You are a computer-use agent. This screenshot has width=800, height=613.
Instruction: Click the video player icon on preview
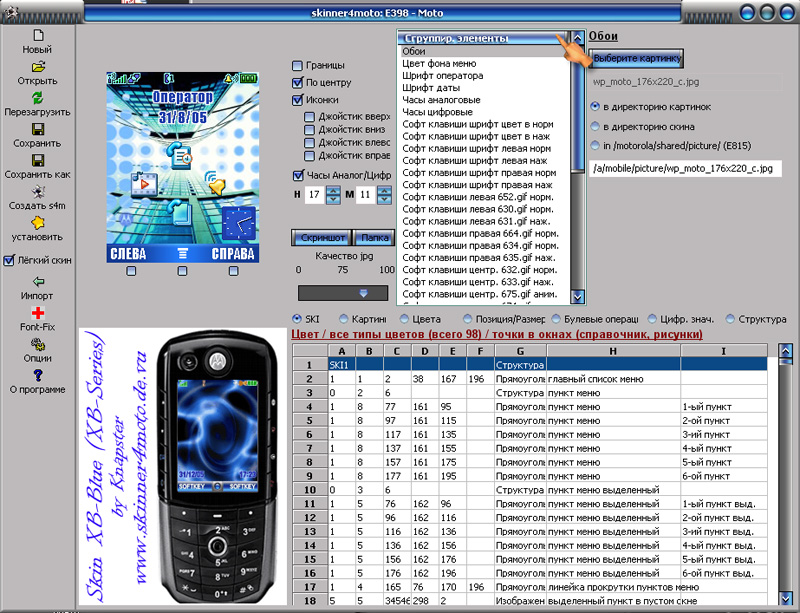pyautogui.click(x=144, y=184)
